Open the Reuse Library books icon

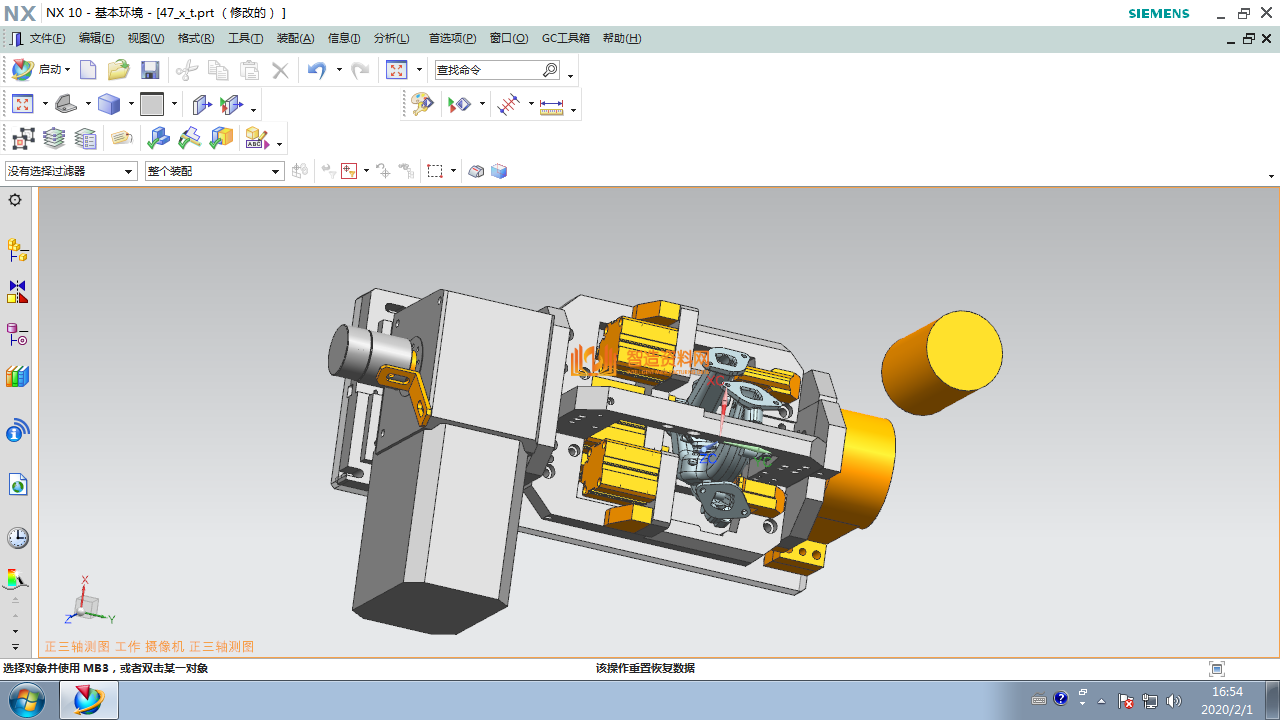coord(17,377)
